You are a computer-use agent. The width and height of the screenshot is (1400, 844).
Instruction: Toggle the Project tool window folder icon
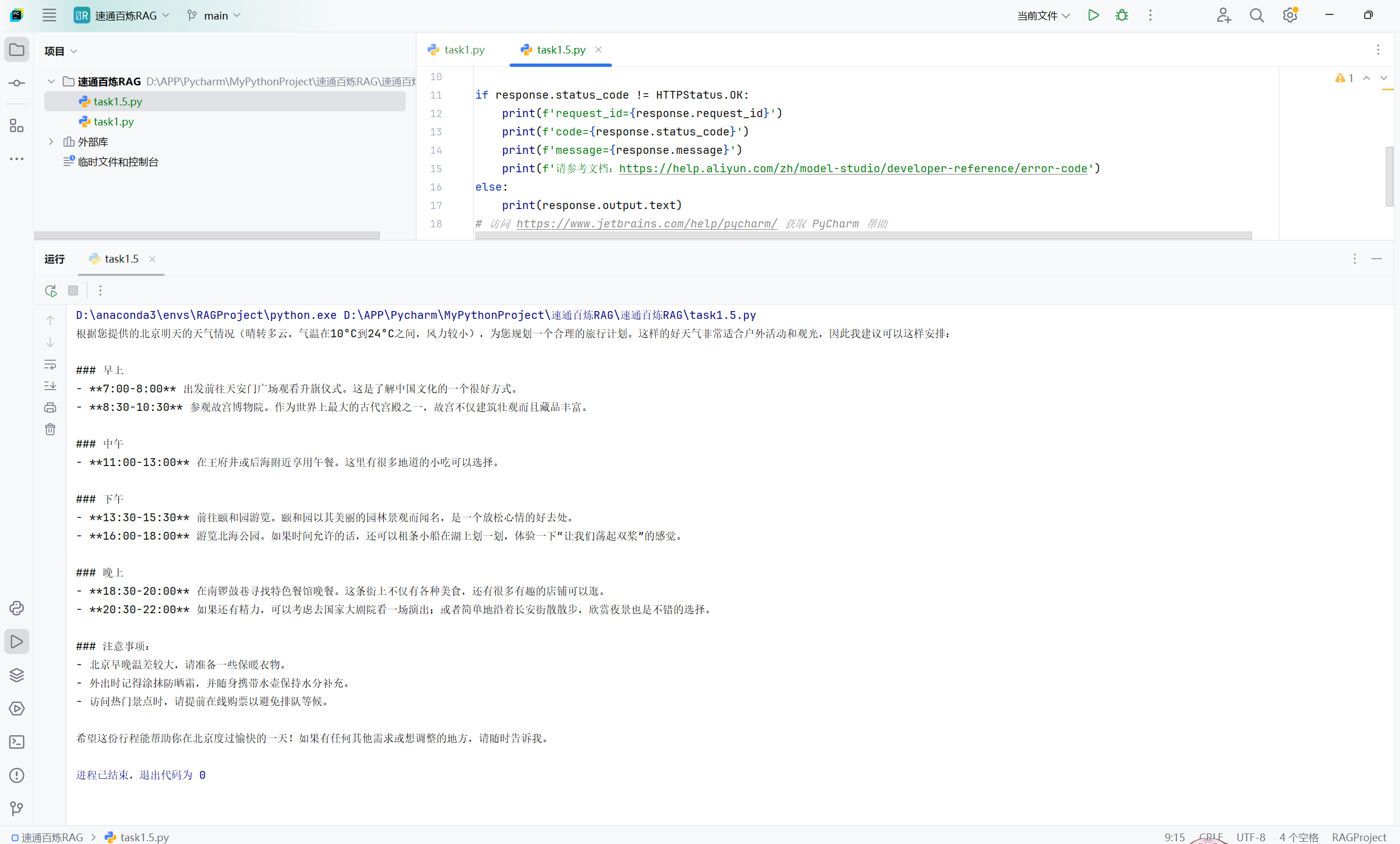(x=17, y=50)
